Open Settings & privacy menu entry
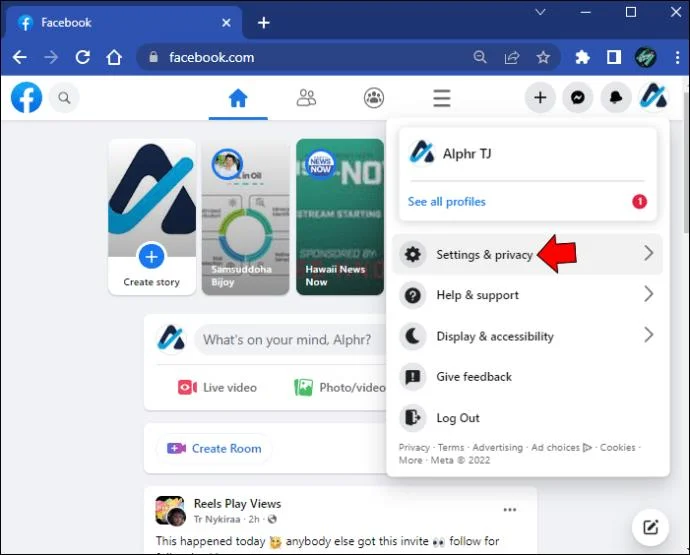The image size is (690, 555). [527, 254]
